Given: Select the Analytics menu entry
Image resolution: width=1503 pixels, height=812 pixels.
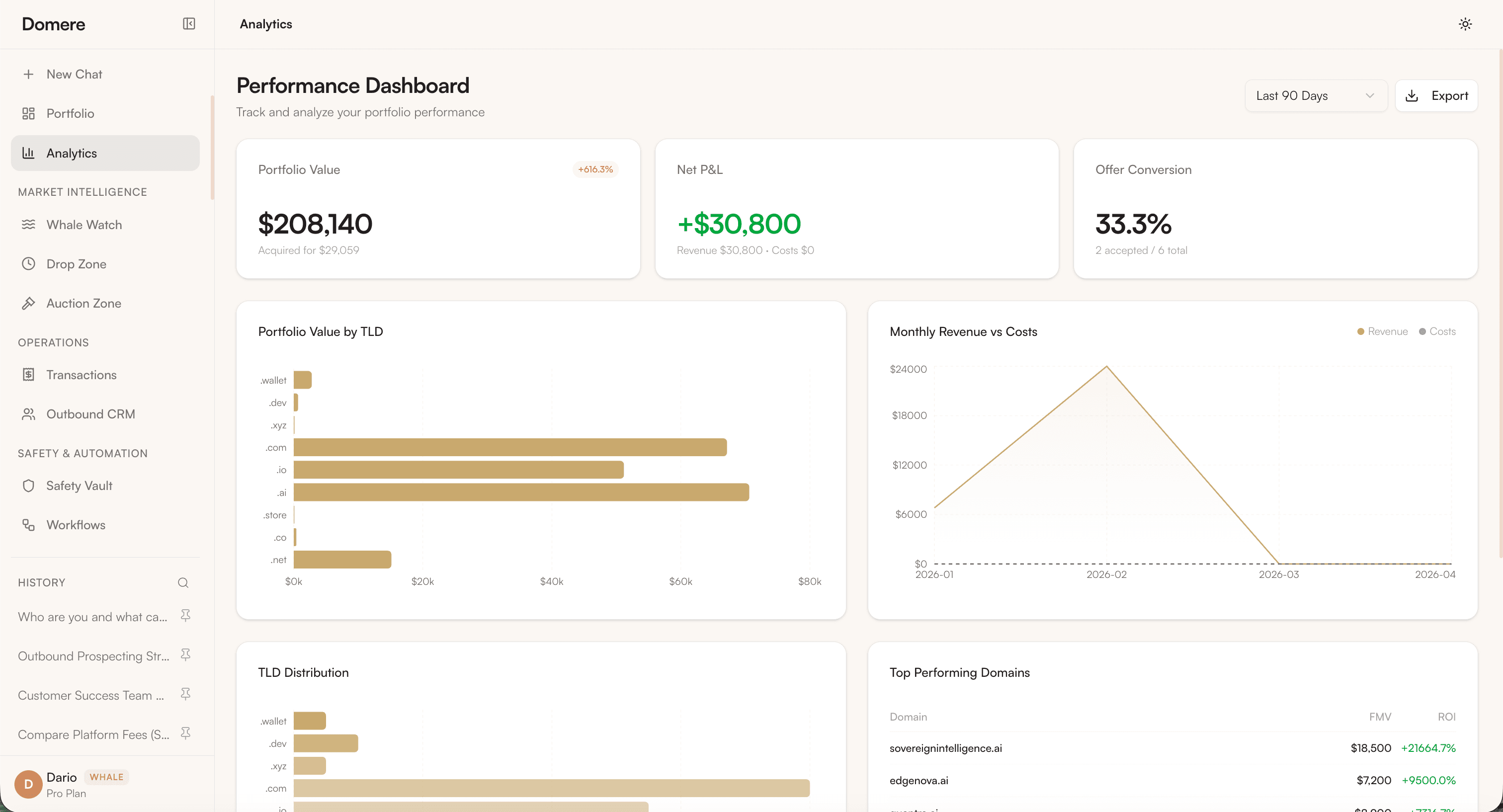Looking at the screenshot, I should click(72, 153).
